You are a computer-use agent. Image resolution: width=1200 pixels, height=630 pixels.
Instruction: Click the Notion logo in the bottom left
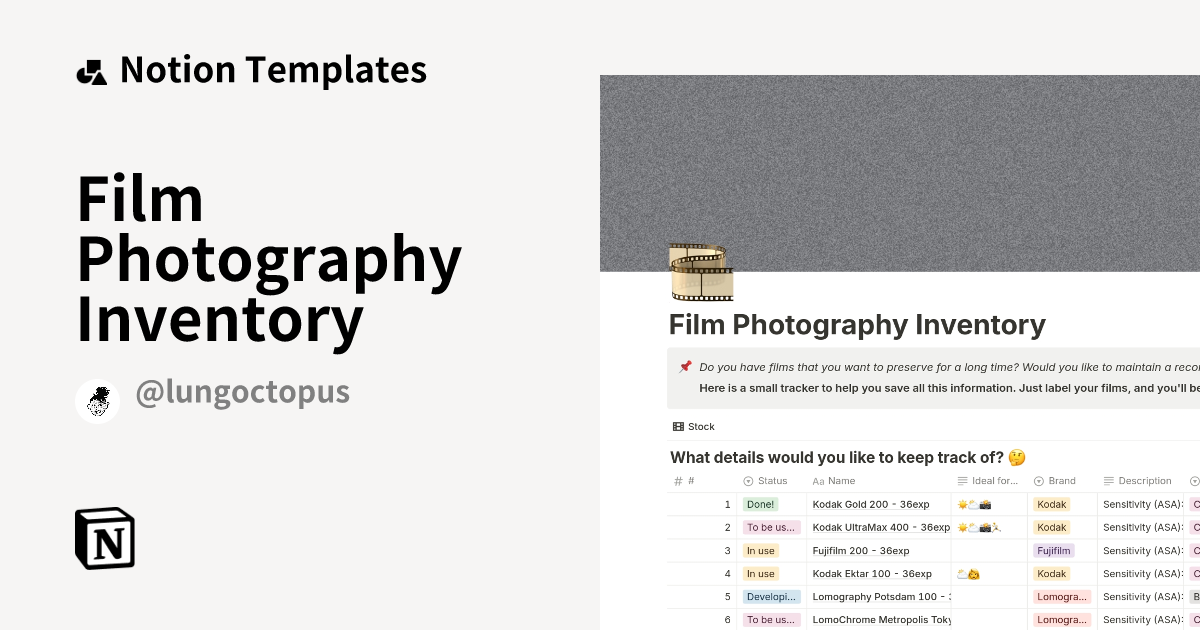tap(105, 538)
